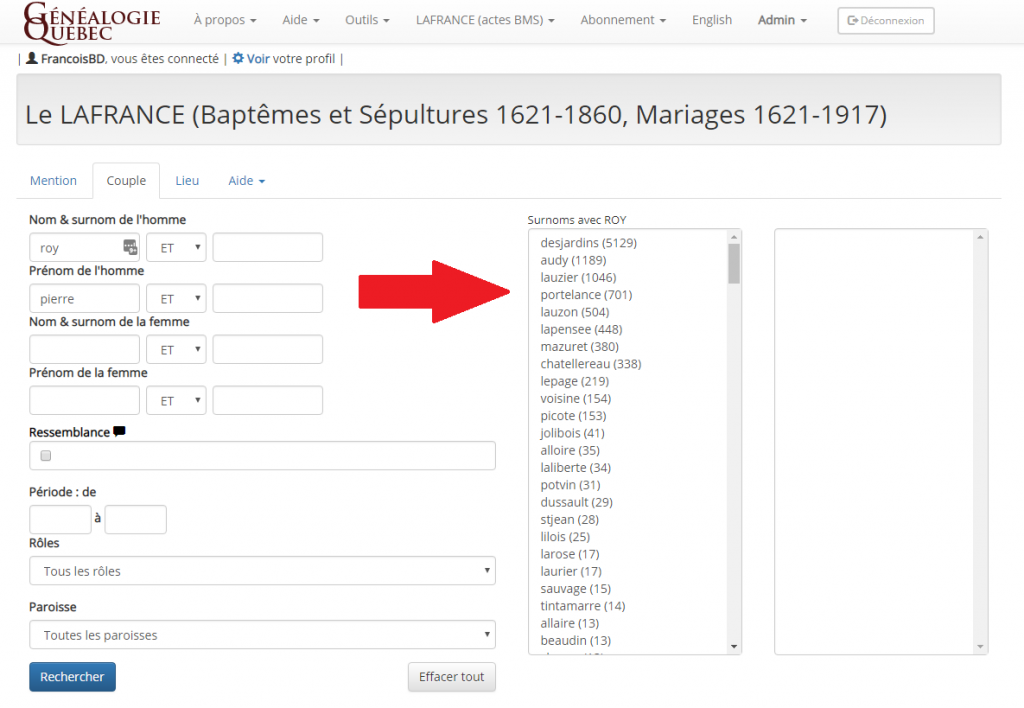Select desjardins (5129) in surnames list
The image size is (1024, 708).
[x=588, y=243]
